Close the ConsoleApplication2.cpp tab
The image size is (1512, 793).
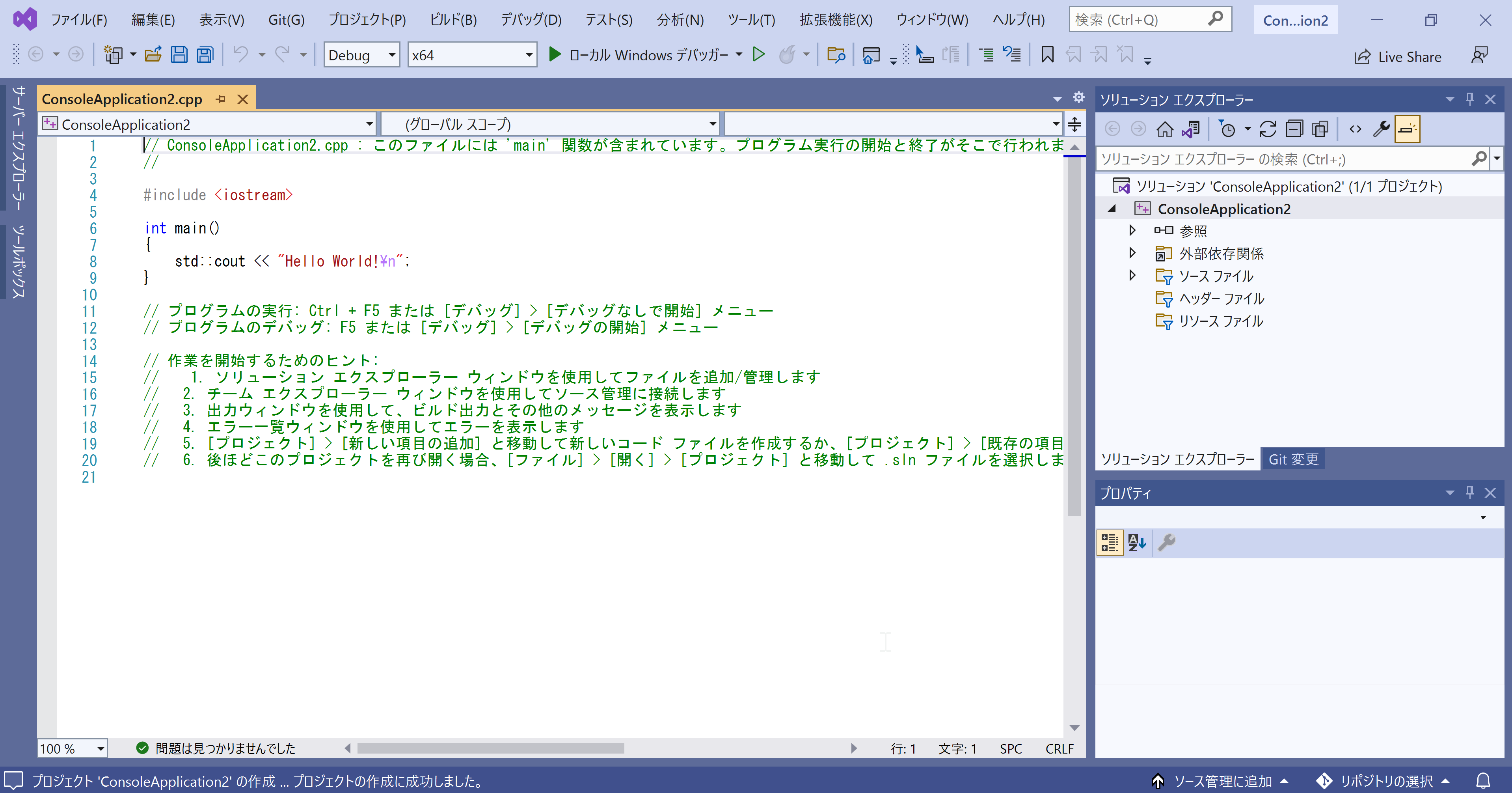[x=242, y=99]
